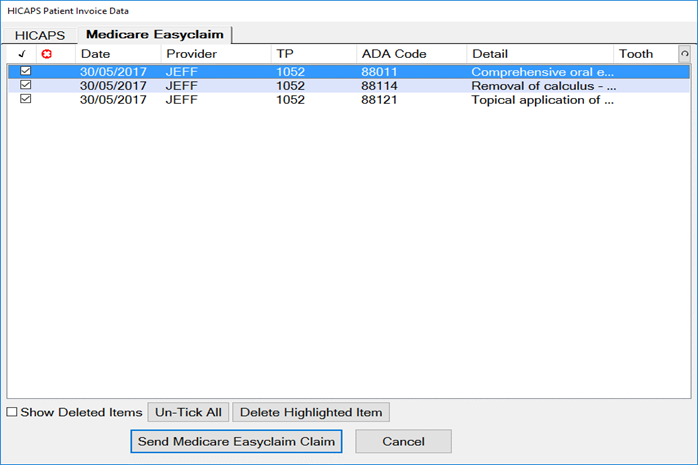The width and height of the screenshot is (698, 465).
Task: Click the 30/05/2017 date in the 88114 row
Action: coord(113,85)
